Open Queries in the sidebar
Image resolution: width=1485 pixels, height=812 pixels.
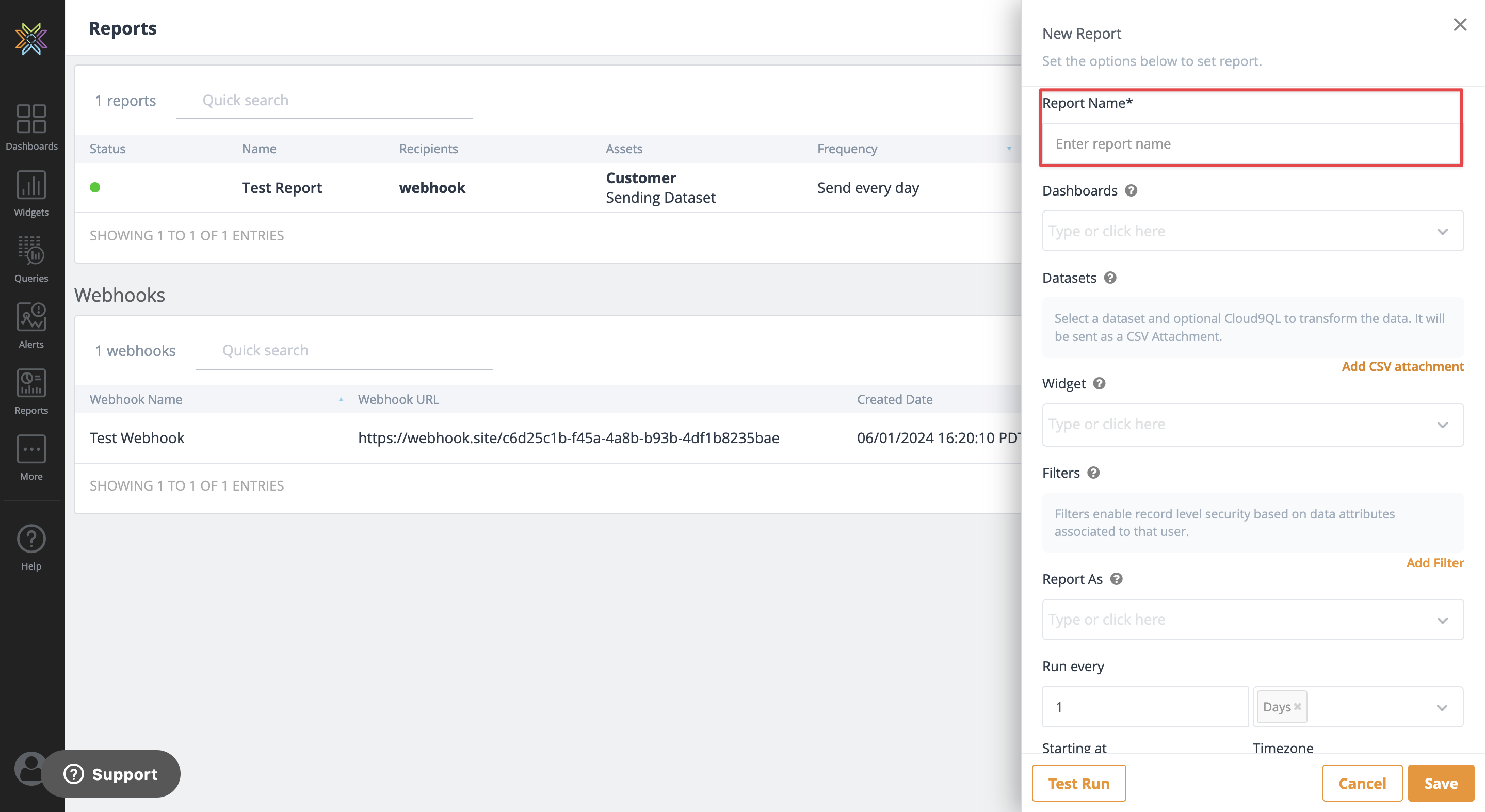31,260
